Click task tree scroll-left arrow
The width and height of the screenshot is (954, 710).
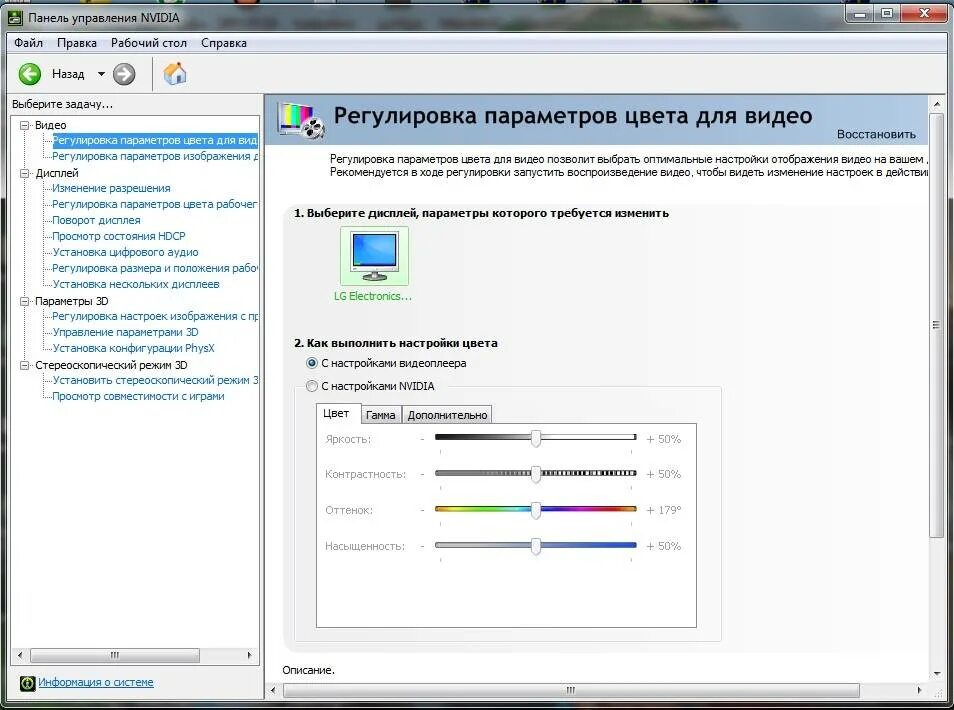(20, 655)
